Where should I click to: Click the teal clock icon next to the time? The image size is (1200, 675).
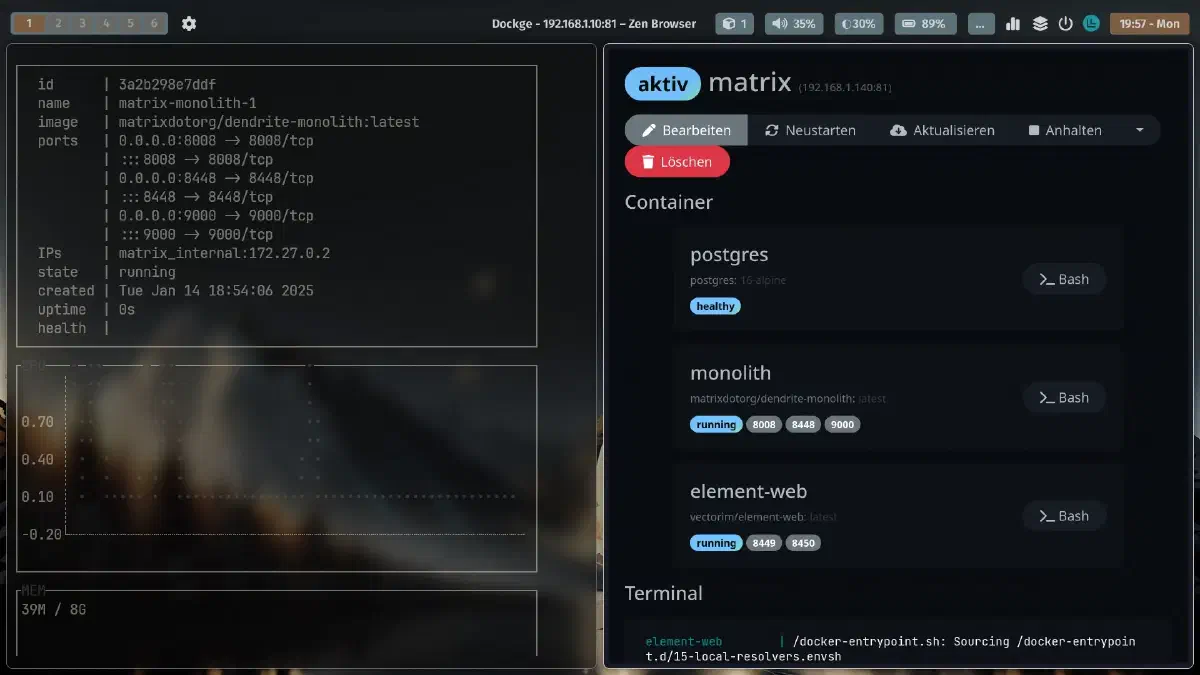[x=1091, y=23]
